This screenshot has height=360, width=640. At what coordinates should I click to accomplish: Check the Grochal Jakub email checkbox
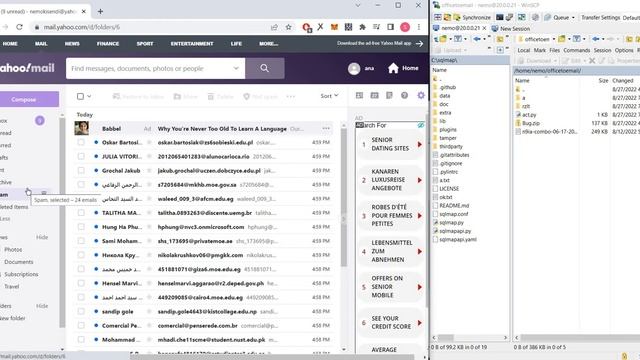[81, 171]
